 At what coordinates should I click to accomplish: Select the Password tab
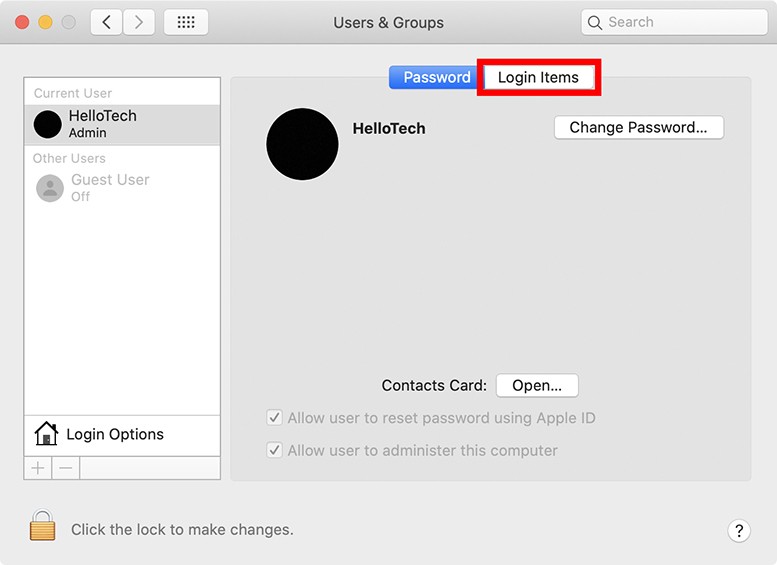436,77
